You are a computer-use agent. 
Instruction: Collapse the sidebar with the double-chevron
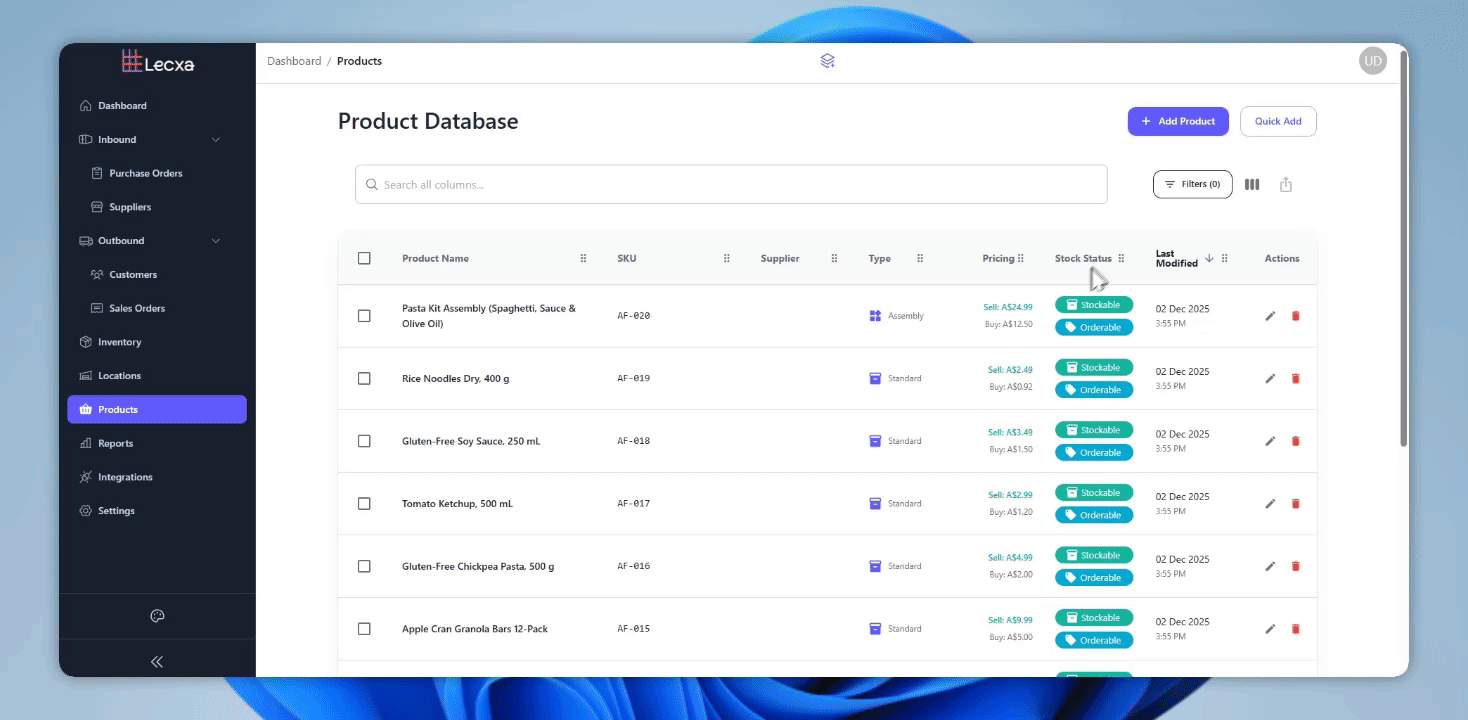tap(156, 661)
